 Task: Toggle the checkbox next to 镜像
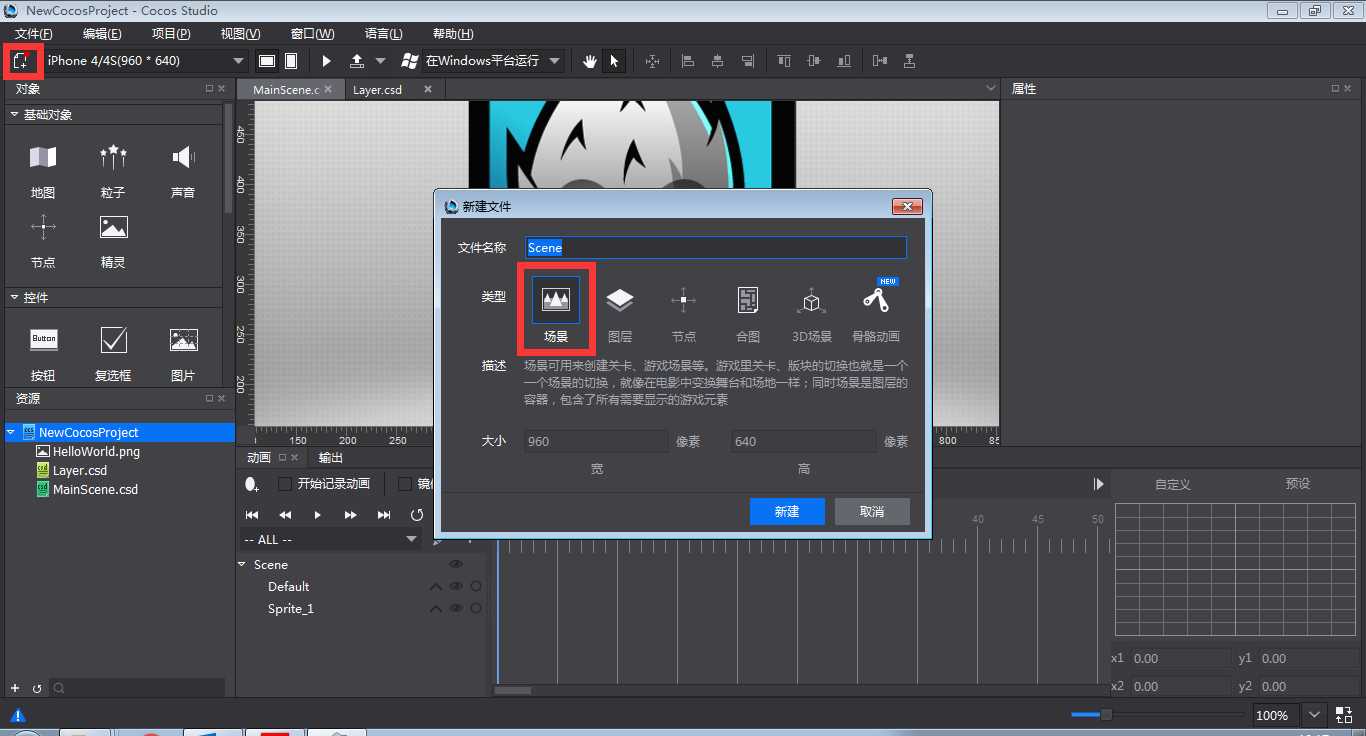click(405, 484)
